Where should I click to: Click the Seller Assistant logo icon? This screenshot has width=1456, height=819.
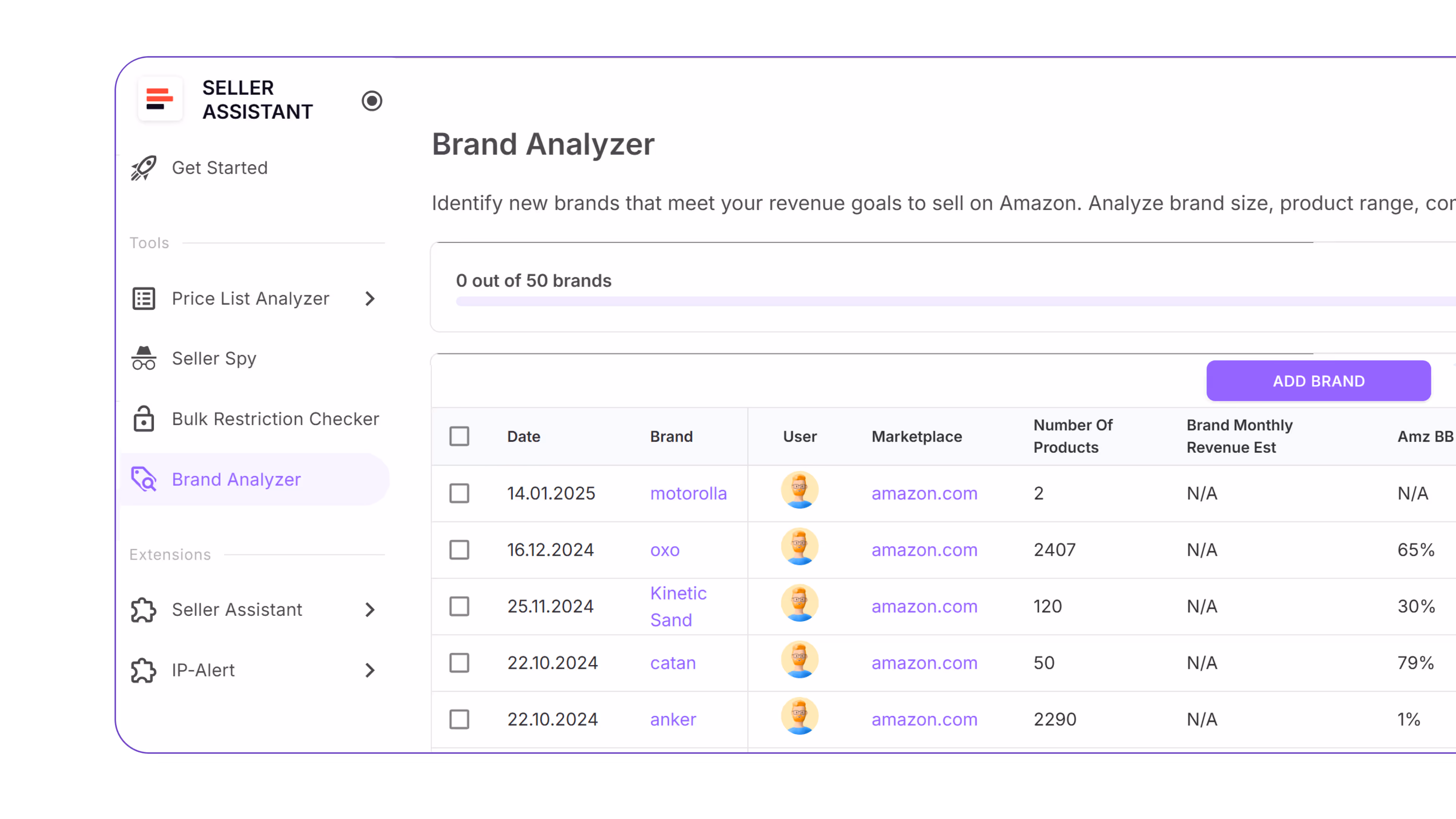[x=160, y=99]
